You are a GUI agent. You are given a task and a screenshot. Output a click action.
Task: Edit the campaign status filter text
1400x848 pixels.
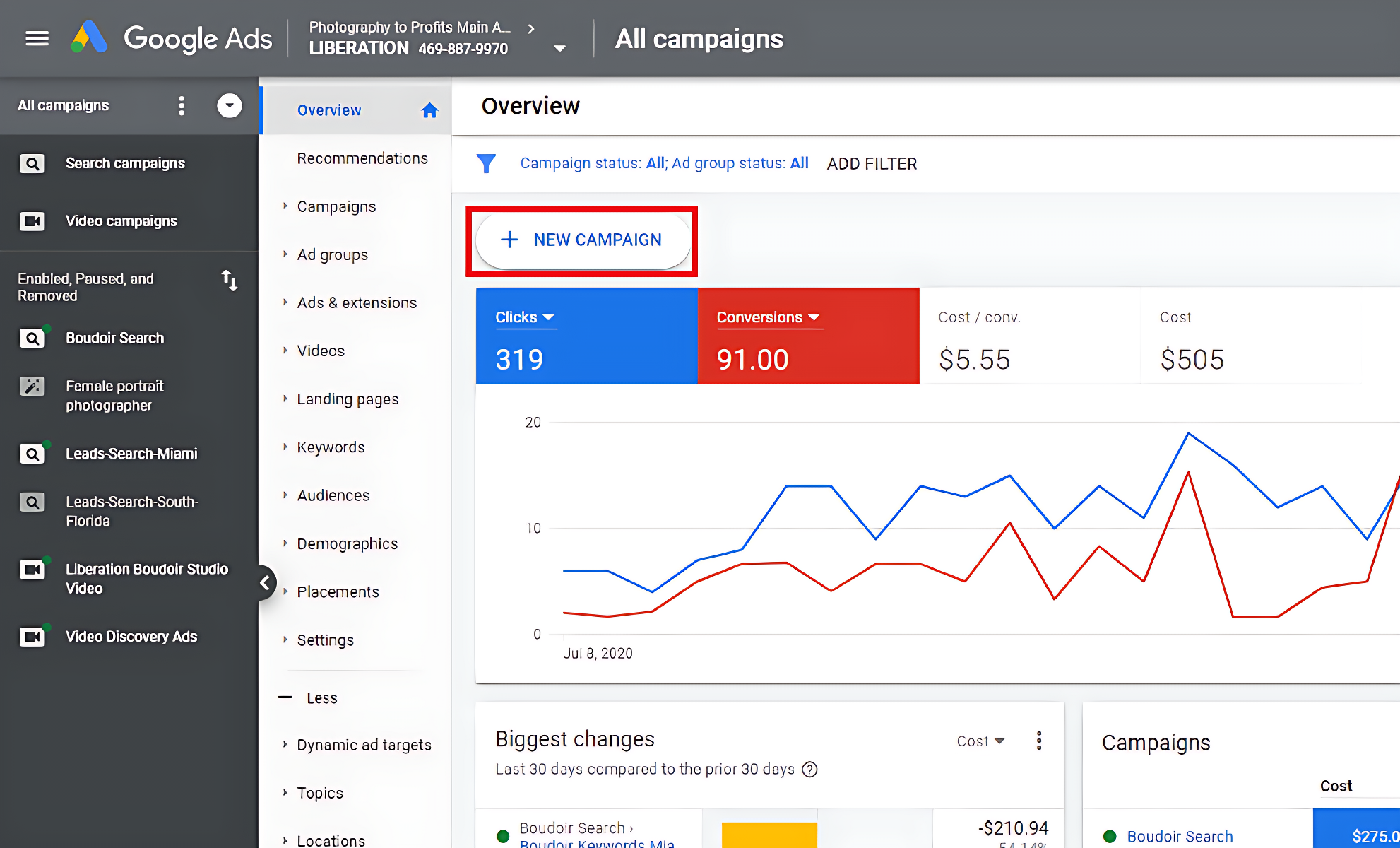(664, 163)
